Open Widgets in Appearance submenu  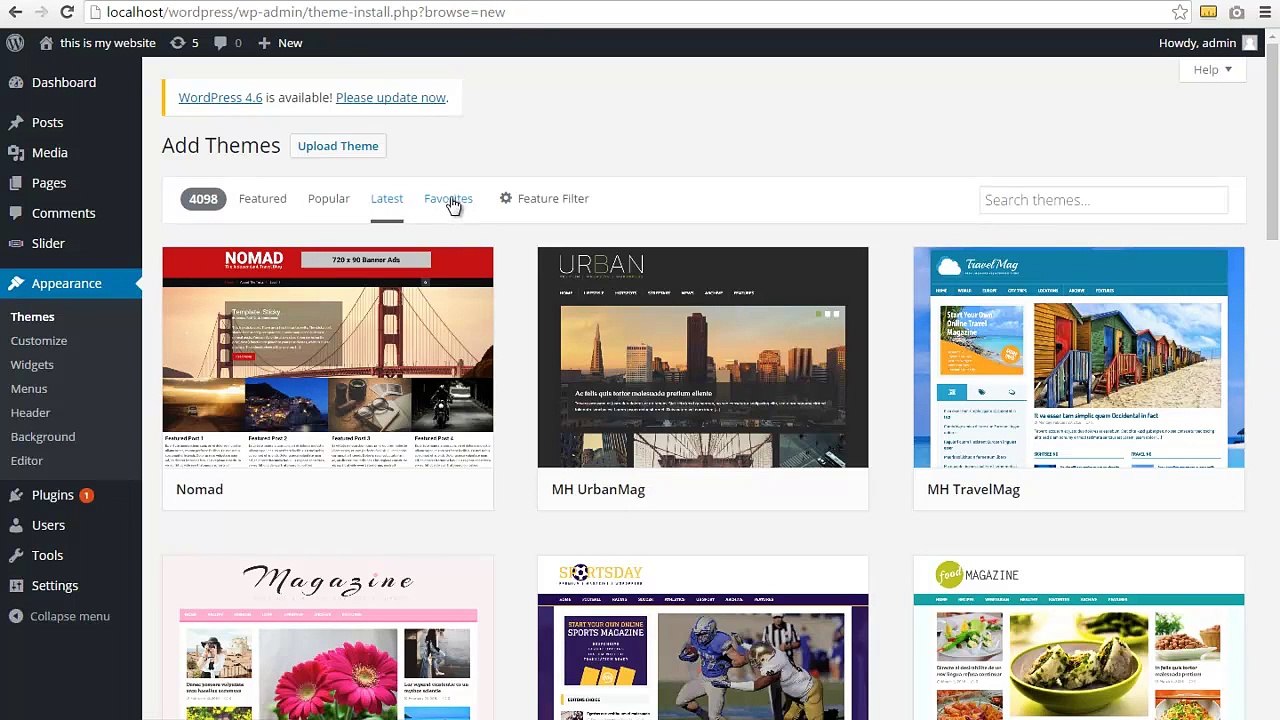pos(32,365)
